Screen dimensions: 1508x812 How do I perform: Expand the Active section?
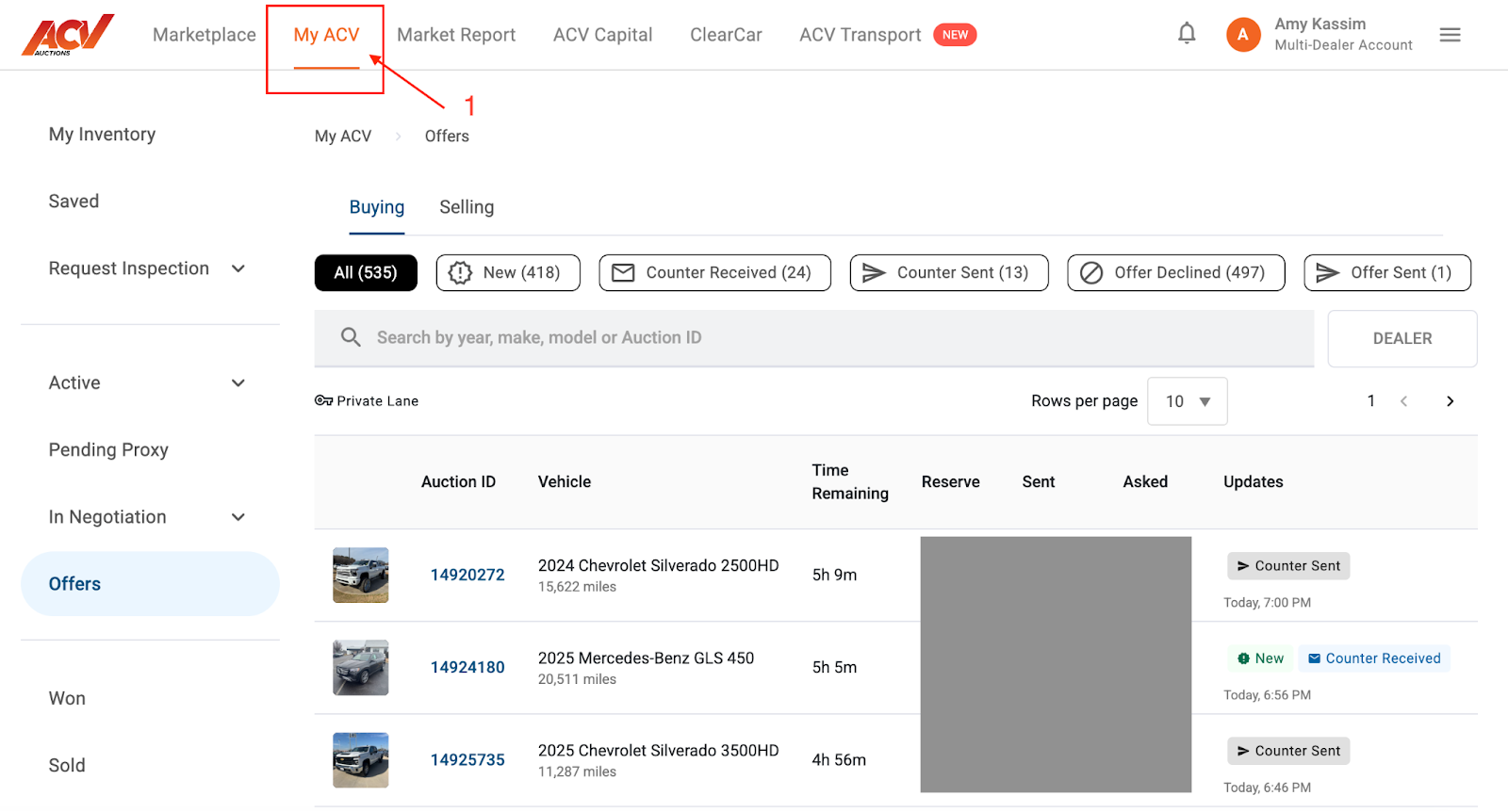[x=238, y=382]
